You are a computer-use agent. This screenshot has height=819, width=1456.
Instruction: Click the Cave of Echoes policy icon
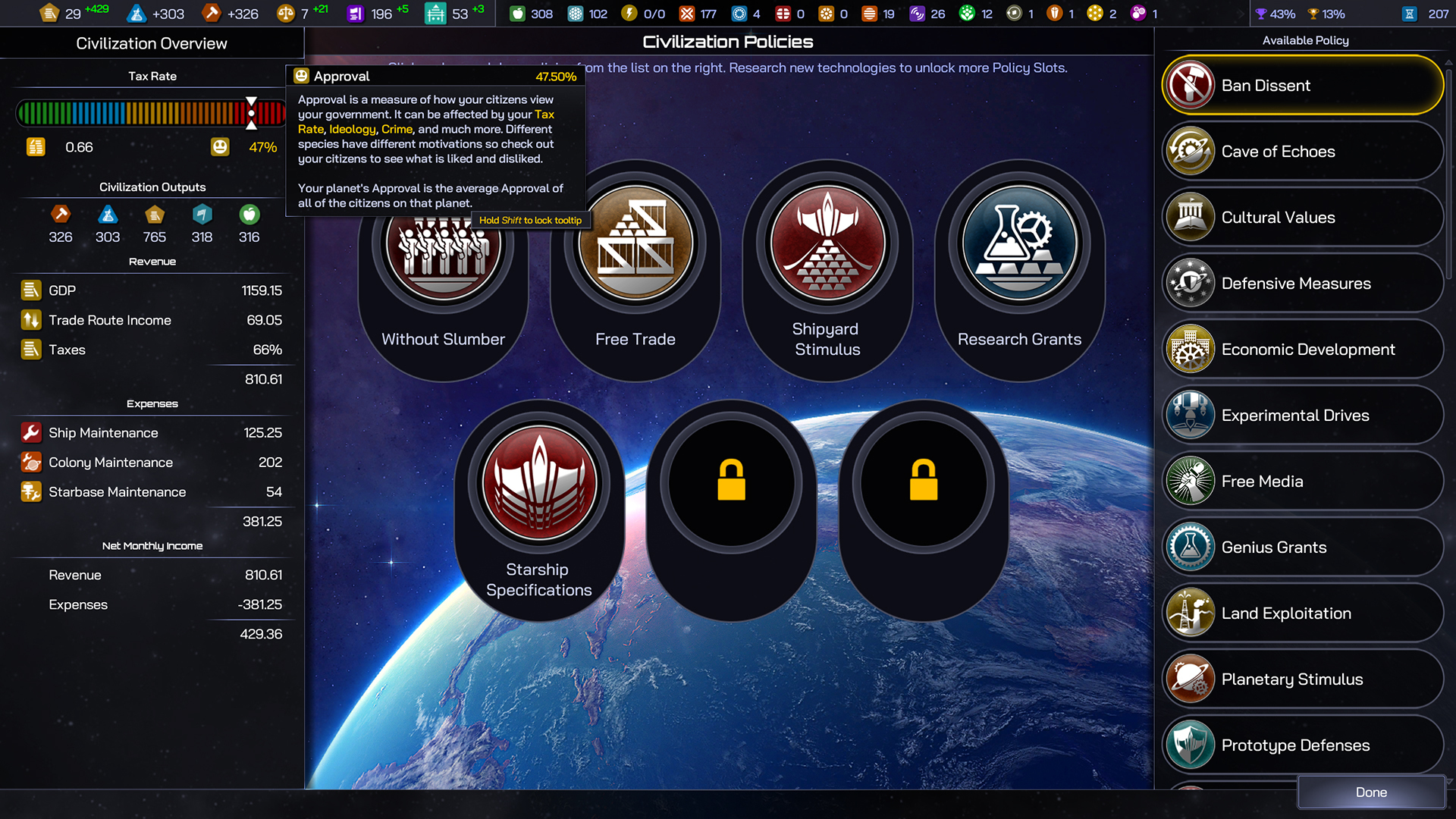(x=1190, y=151)
